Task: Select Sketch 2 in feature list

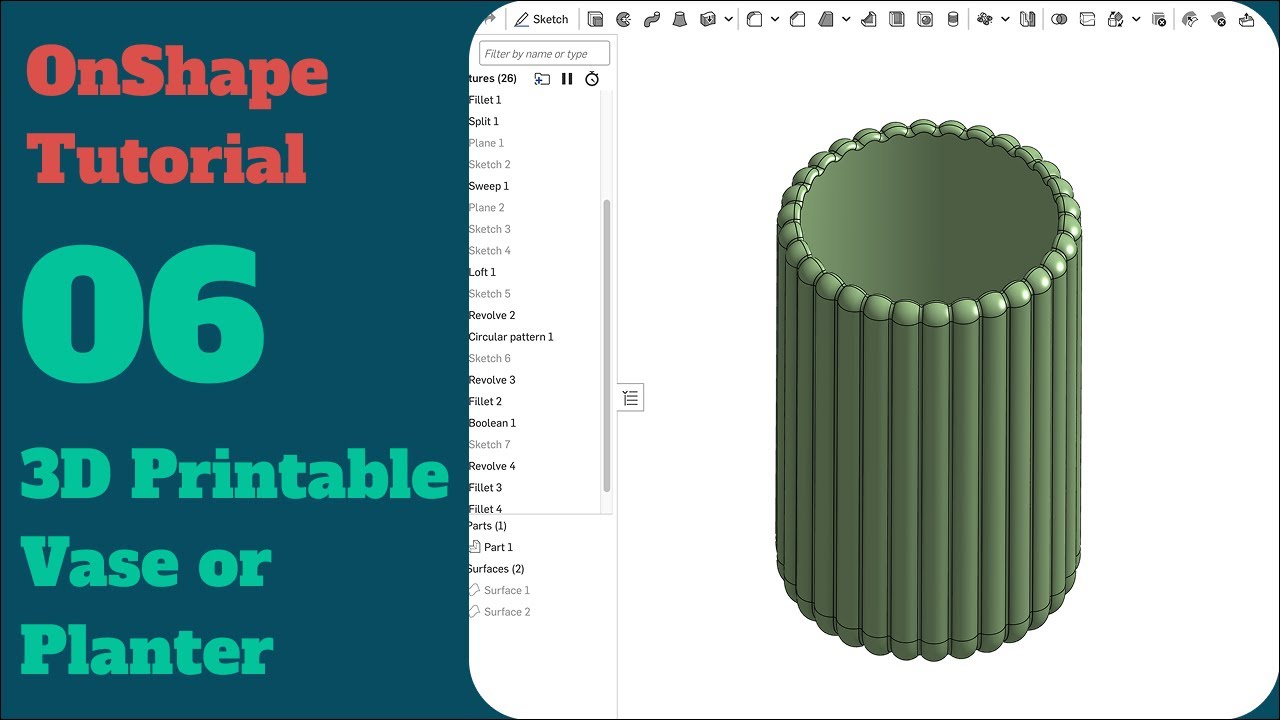Action: tap(489, 164)
